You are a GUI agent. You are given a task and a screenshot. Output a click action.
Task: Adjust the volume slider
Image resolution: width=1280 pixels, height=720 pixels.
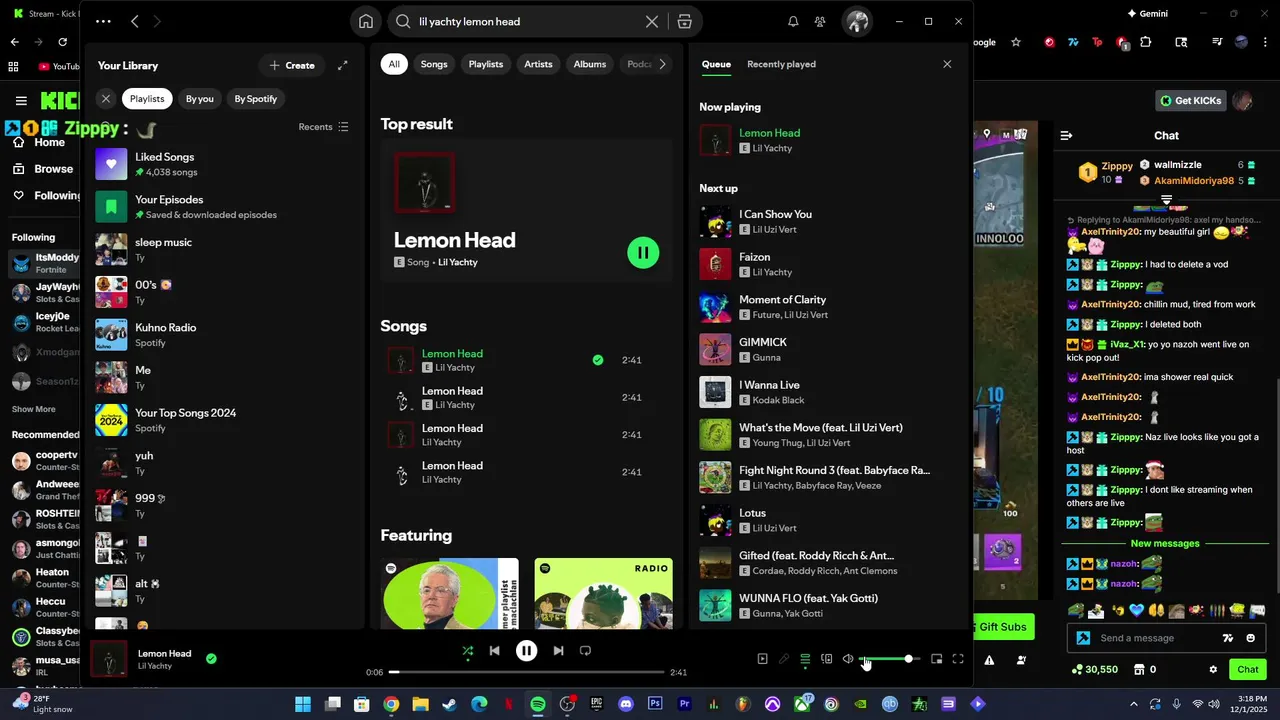point(887,659)
